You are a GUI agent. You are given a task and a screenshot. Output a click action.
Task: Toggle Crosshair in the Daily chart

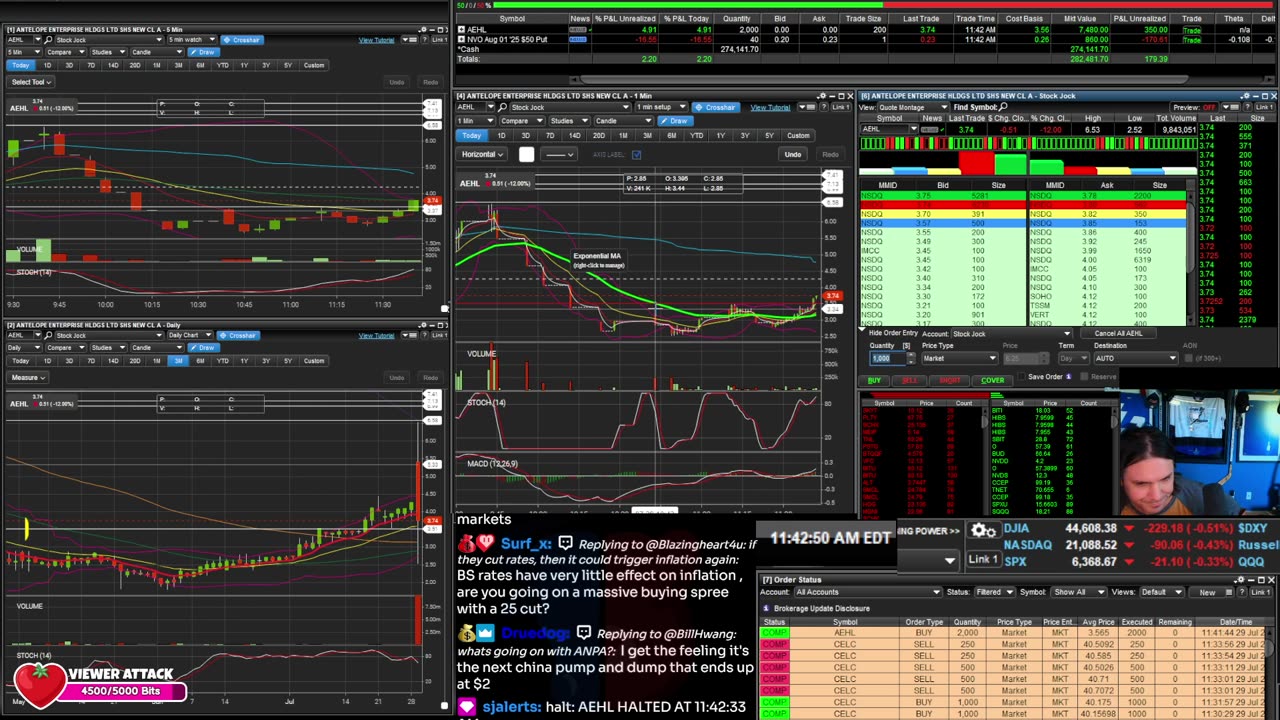238,335
